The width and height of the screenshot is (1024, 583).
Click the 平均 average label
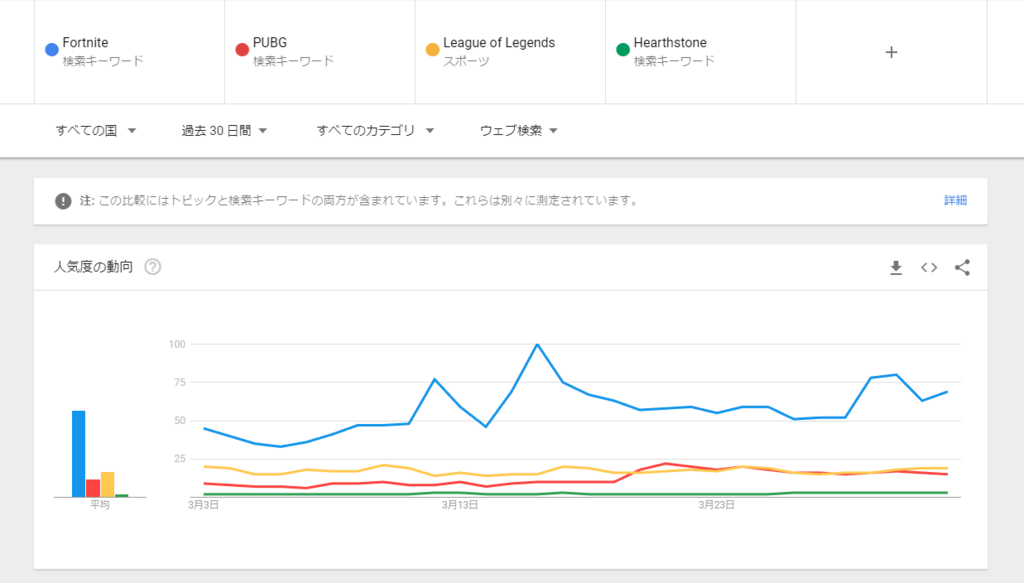click(100, 505)
